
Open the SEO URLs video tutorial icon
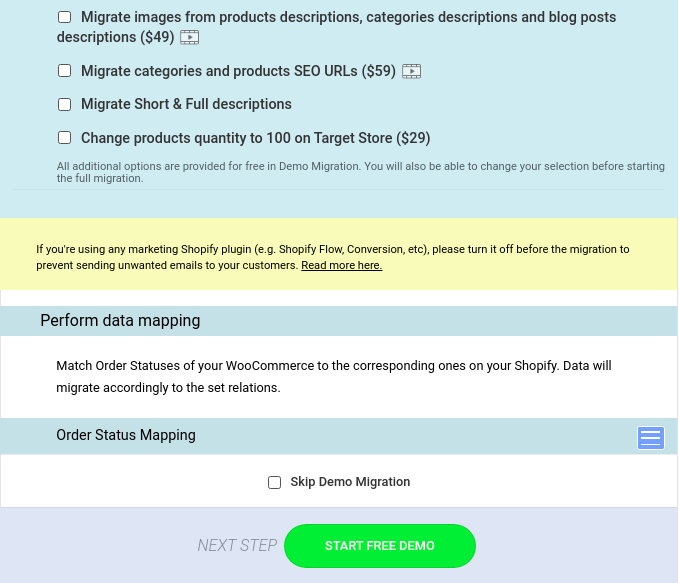click(x=411, y=71)
